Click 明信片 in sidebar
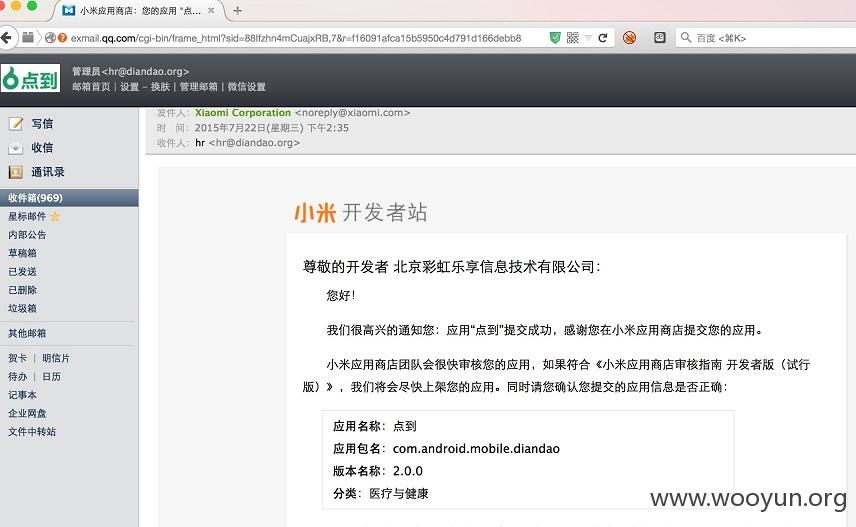856x527 pixels. (x=56, y=358)
